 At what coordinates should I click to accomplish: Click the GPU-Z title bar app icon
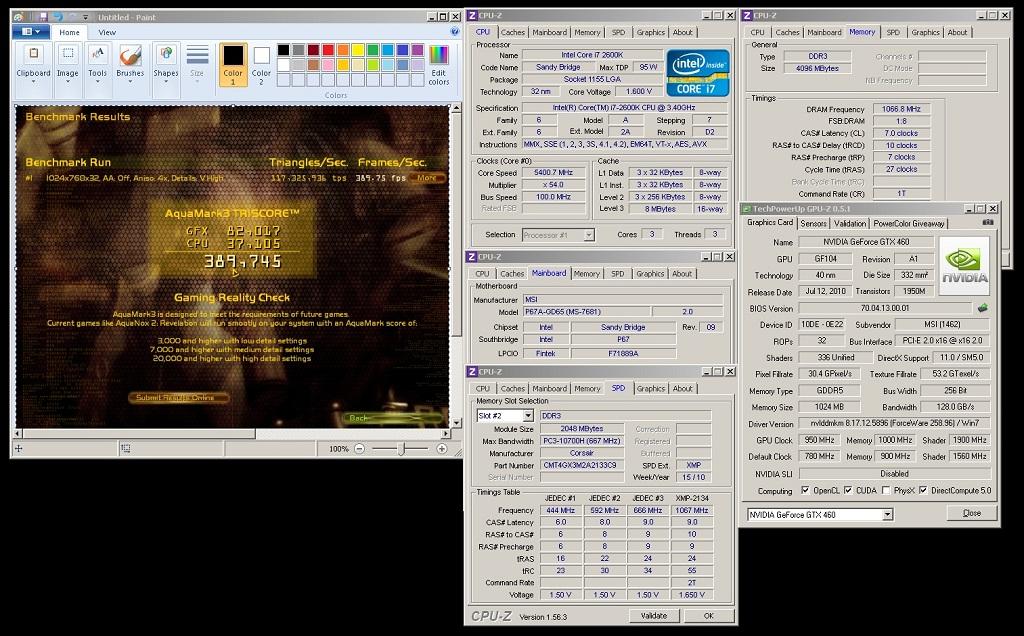tap(747, 208)
